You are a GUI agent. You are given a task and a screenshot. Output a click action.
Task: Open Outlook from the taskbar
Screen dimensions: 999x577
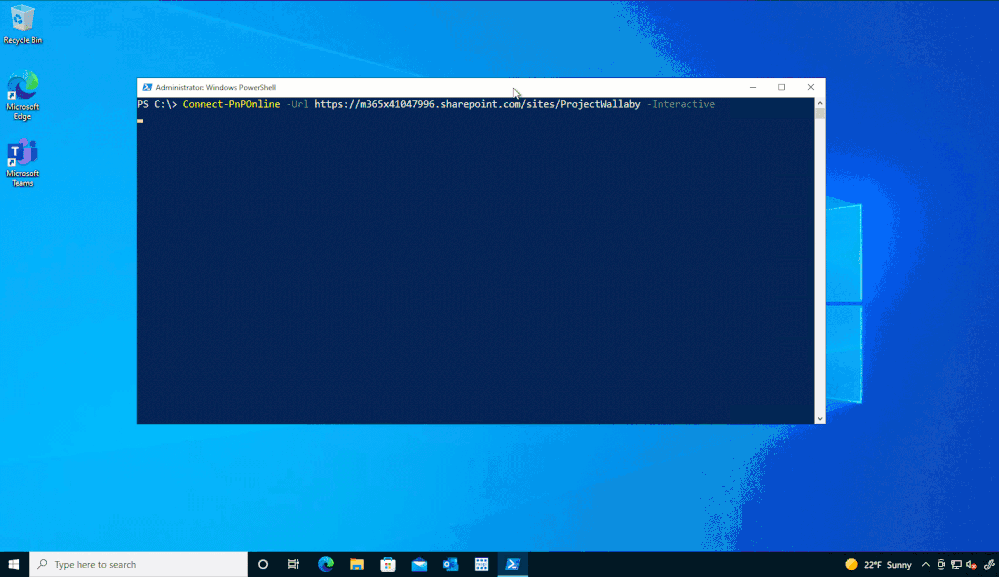[x=450, y=564]
